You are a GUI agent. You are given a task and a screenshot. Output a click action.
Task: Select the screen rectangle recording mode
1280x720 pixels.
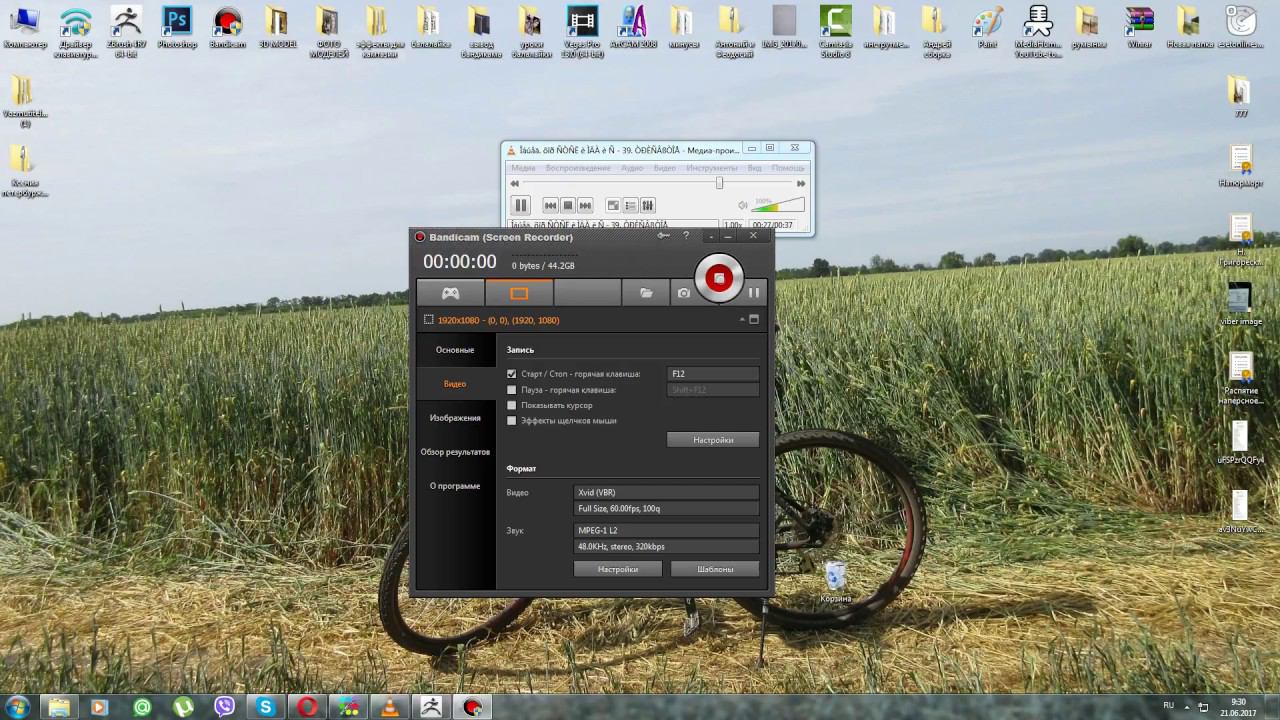pos(518,293)
